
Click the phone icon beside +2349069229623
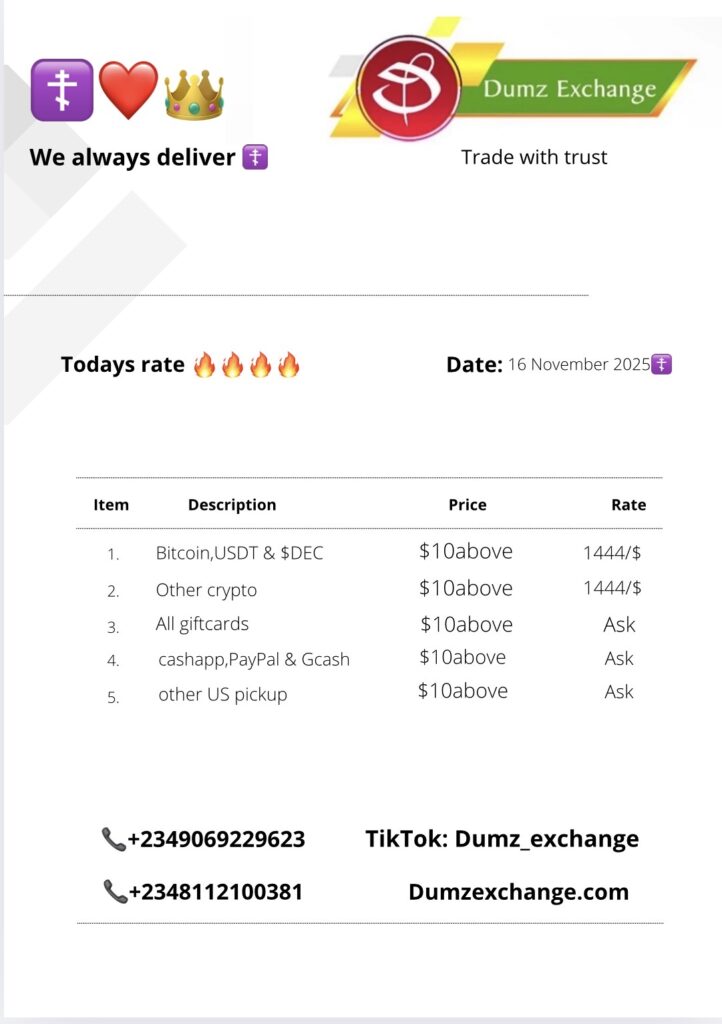[114, 839]
